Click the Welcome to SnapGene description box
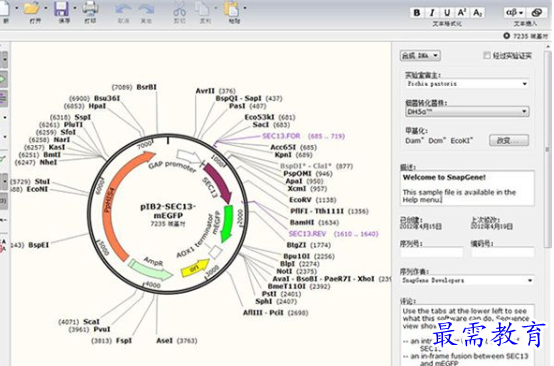Image resolution: width=554 pixels, height=366 pixels. 467,188
